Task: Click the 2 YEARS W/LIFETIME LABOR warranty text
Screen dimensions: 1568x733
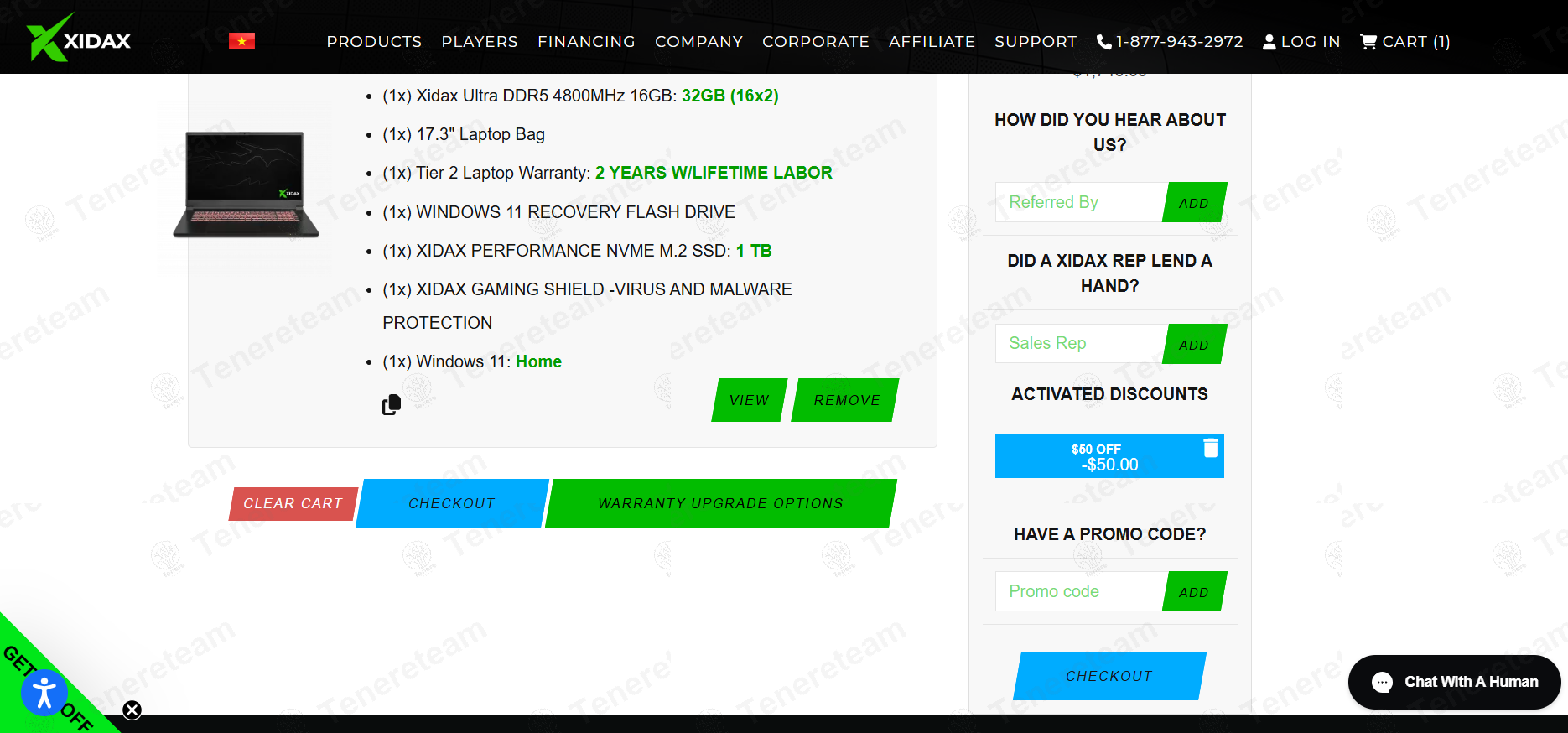Action: click(x=714, y=173)
